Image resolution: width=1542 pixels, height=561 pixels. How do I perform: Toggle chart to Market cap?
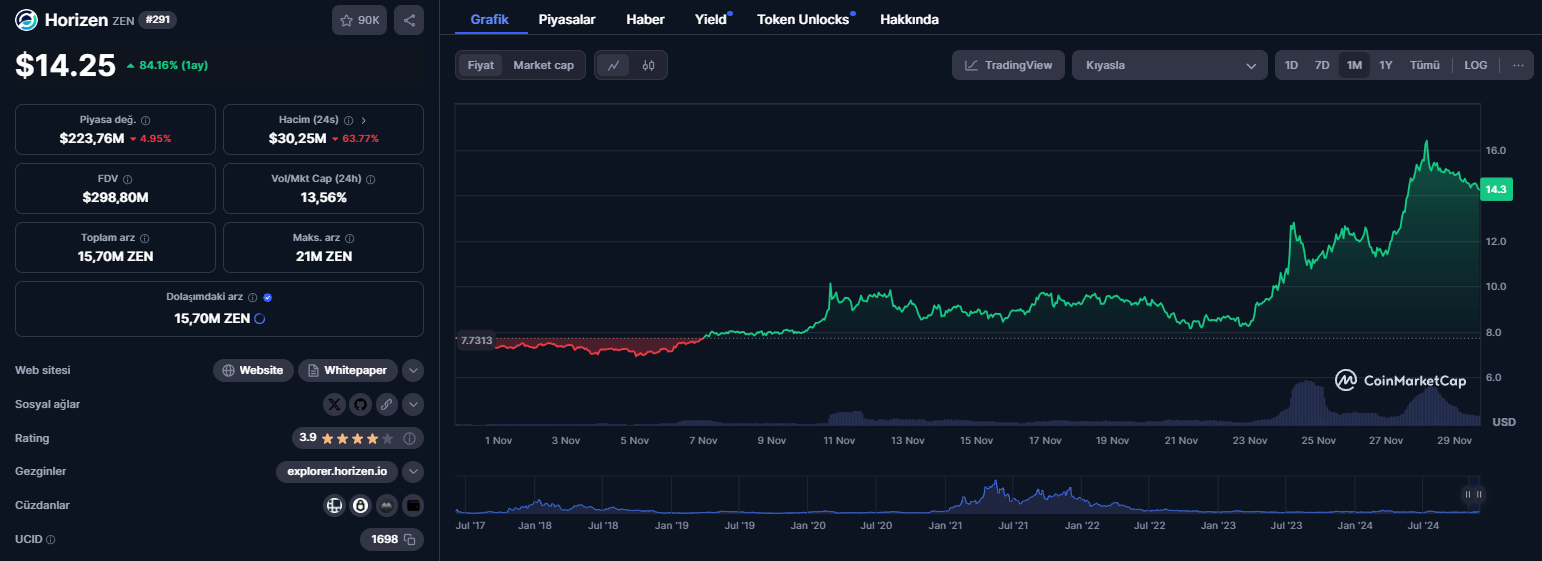543,65
